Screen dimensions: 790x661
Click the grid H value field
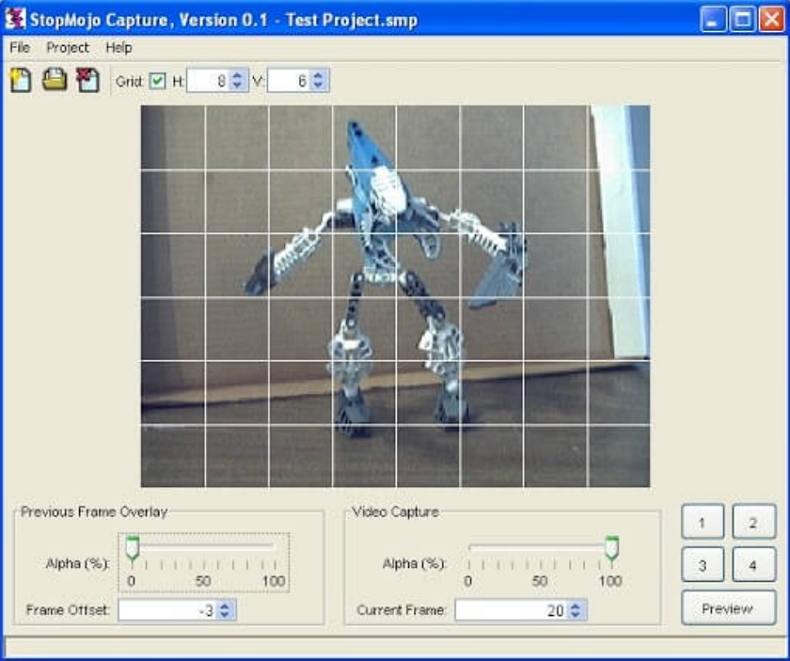(209, 81)
